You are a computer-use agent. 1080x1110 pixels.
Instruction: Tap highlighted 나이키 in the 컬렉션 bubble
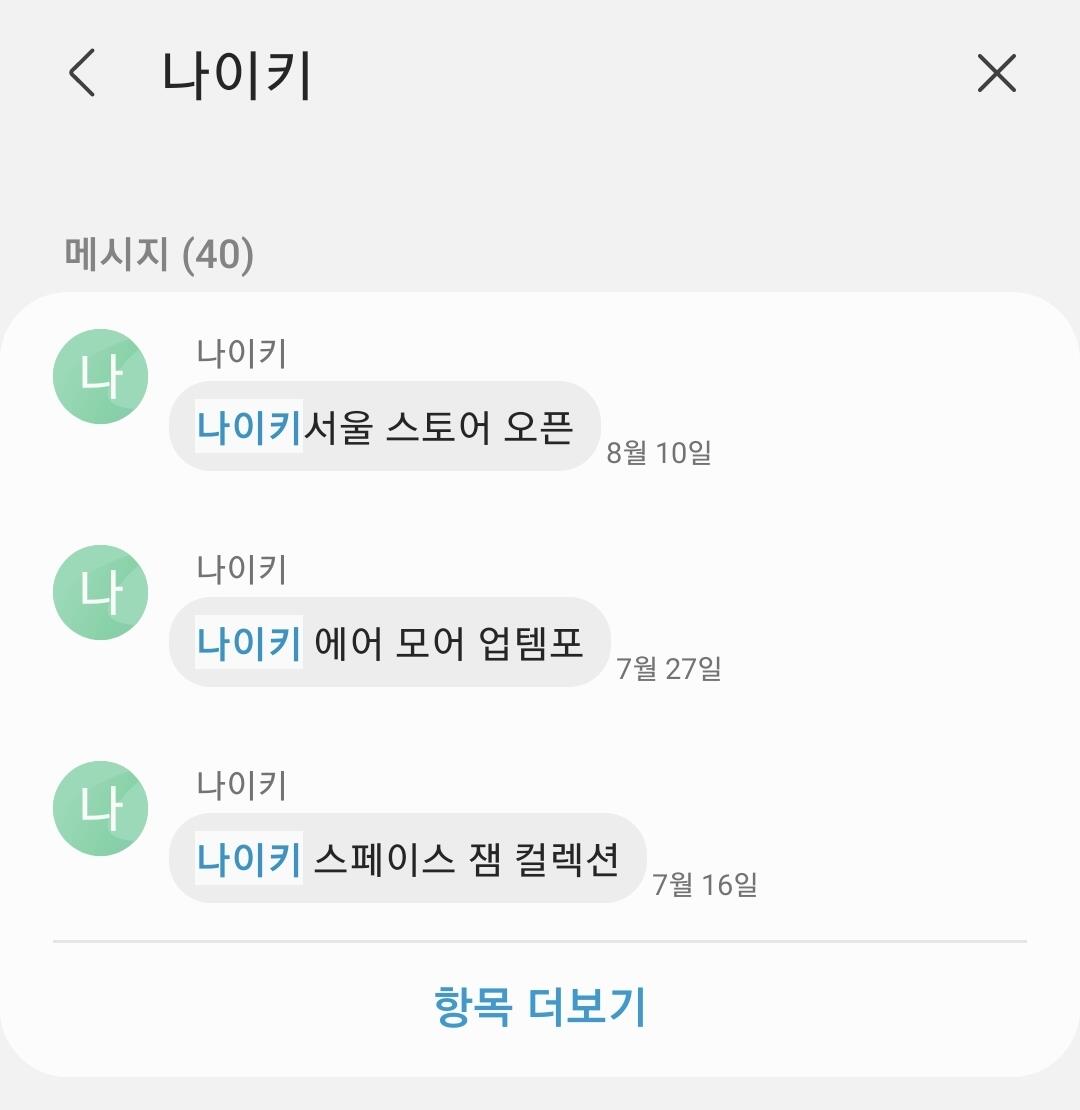click(x=249, y=858)
